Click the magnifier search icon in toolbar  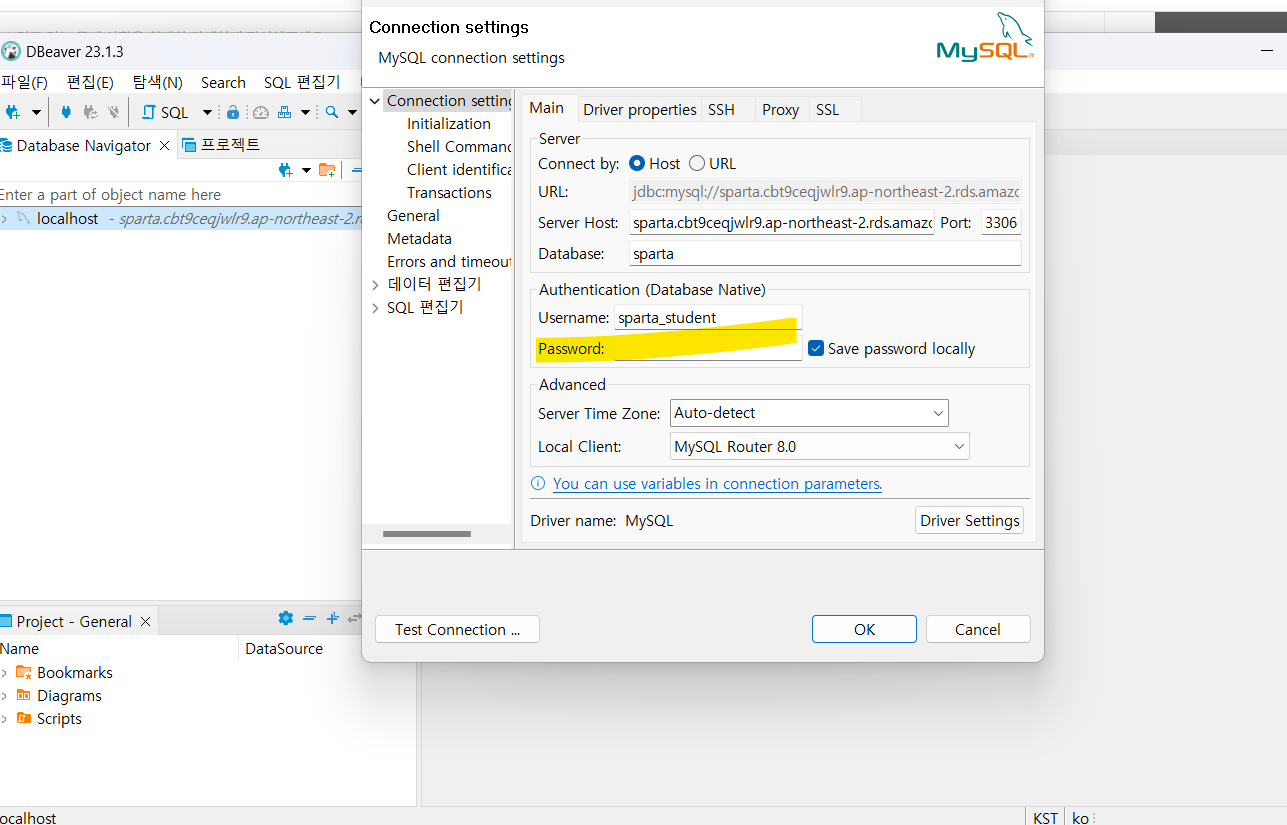[x=332, y=112]
